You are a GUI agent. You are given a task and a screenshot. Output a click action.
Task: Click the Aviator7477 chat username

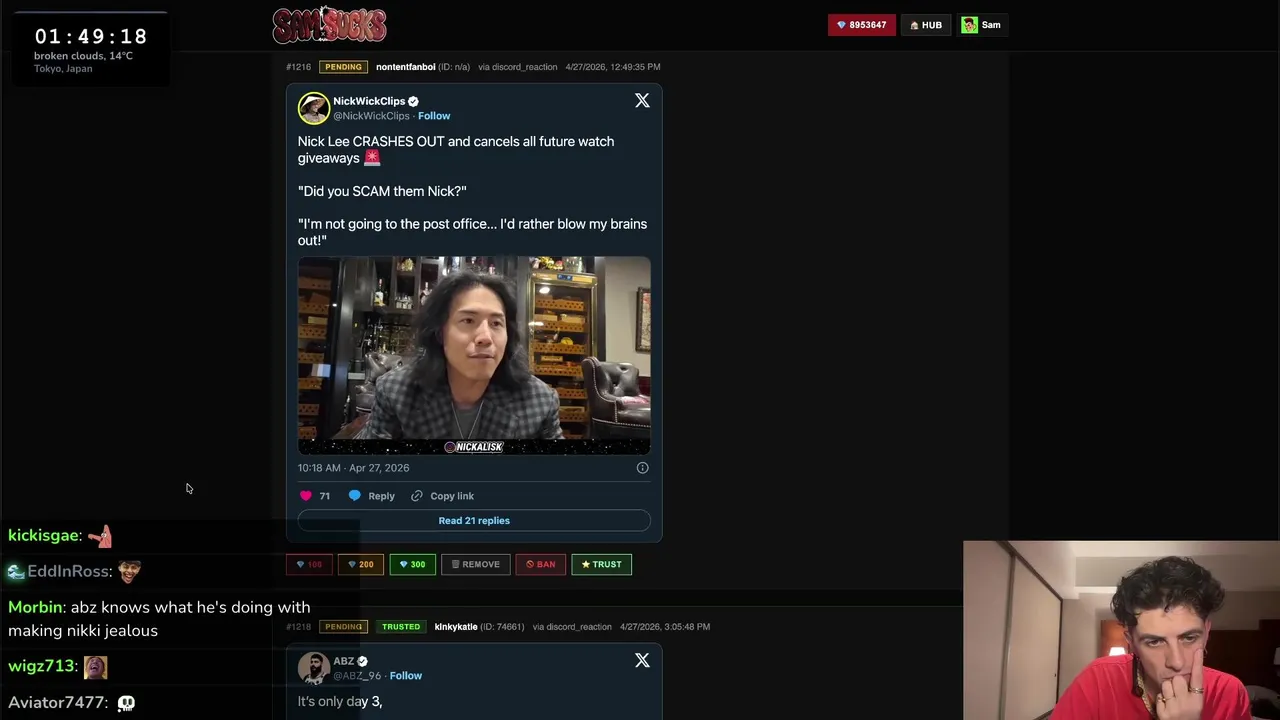coord(56,703)
